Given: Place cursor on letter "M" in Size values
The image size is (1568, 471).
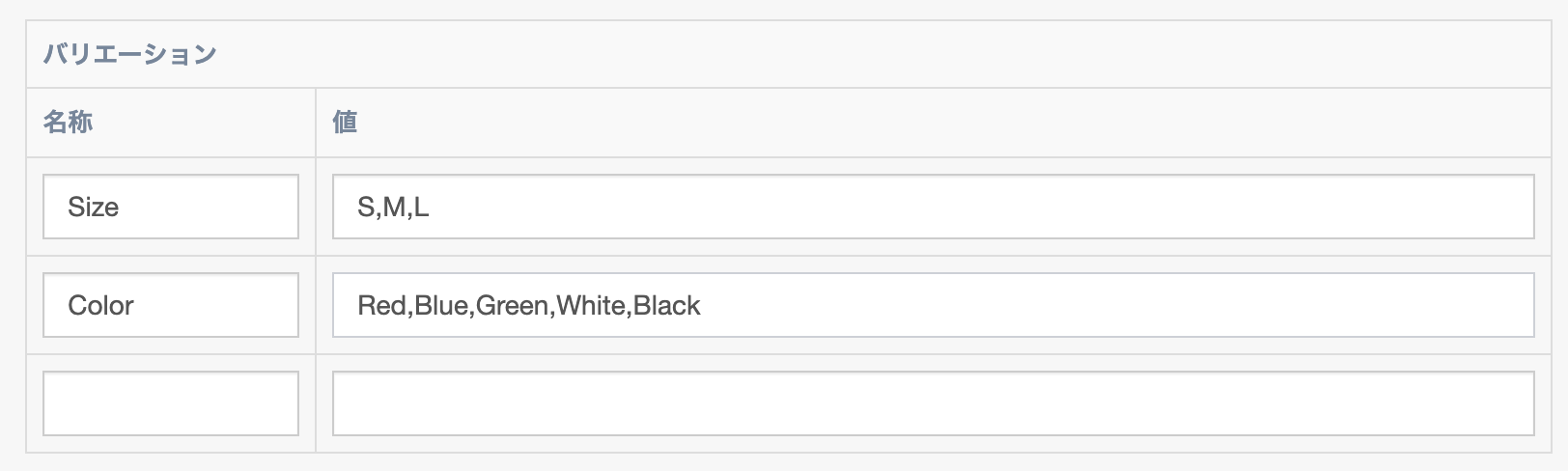Looking at the screenshot, I should click(394, 208).
